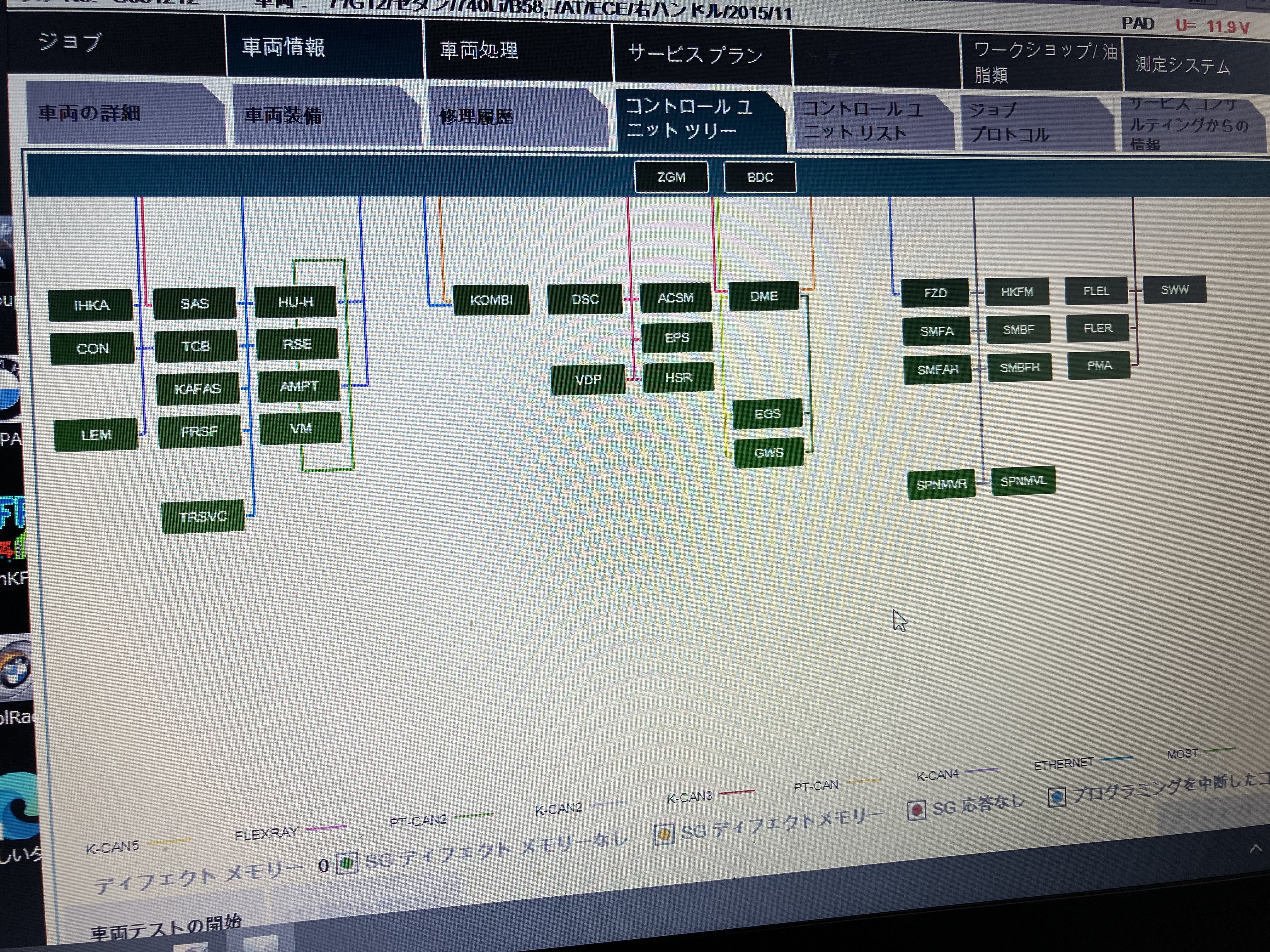This screenshot has width=1270, height=952.
Task: Select the BDC control unit
Action: coord(760,177)
